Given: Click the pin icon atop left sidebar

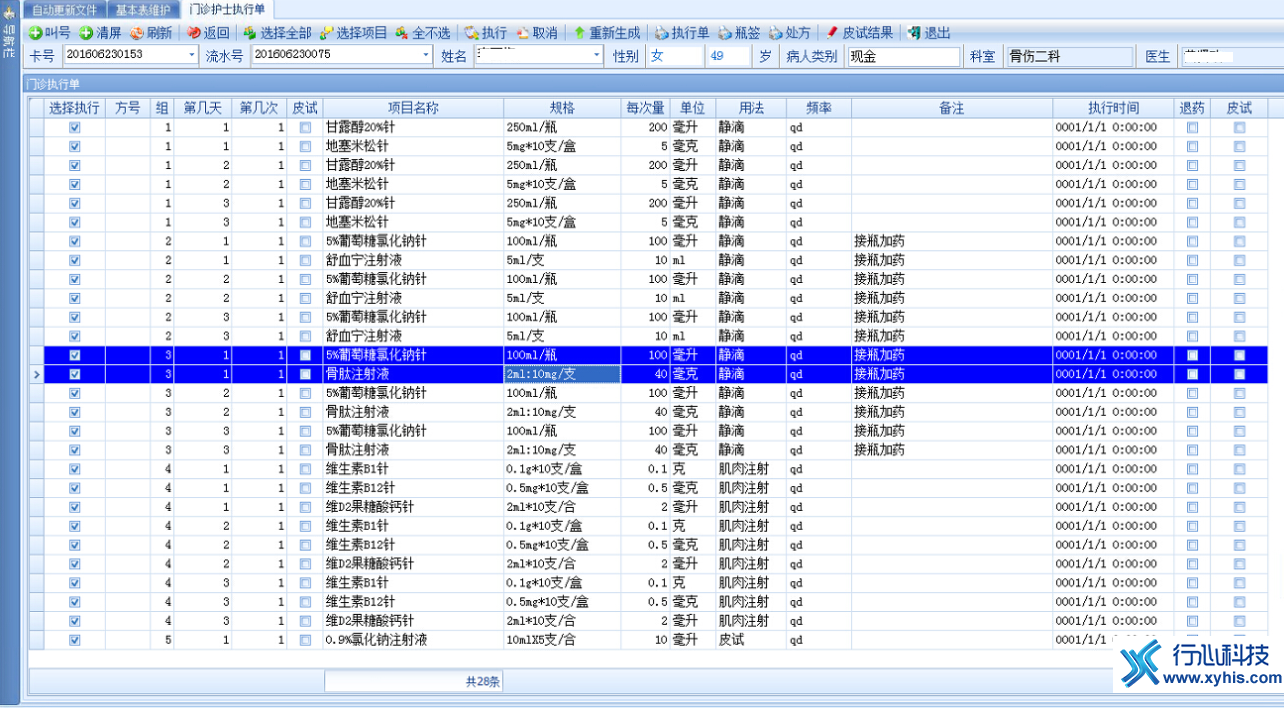Looking at the screenshot, I should pos(8,12).
